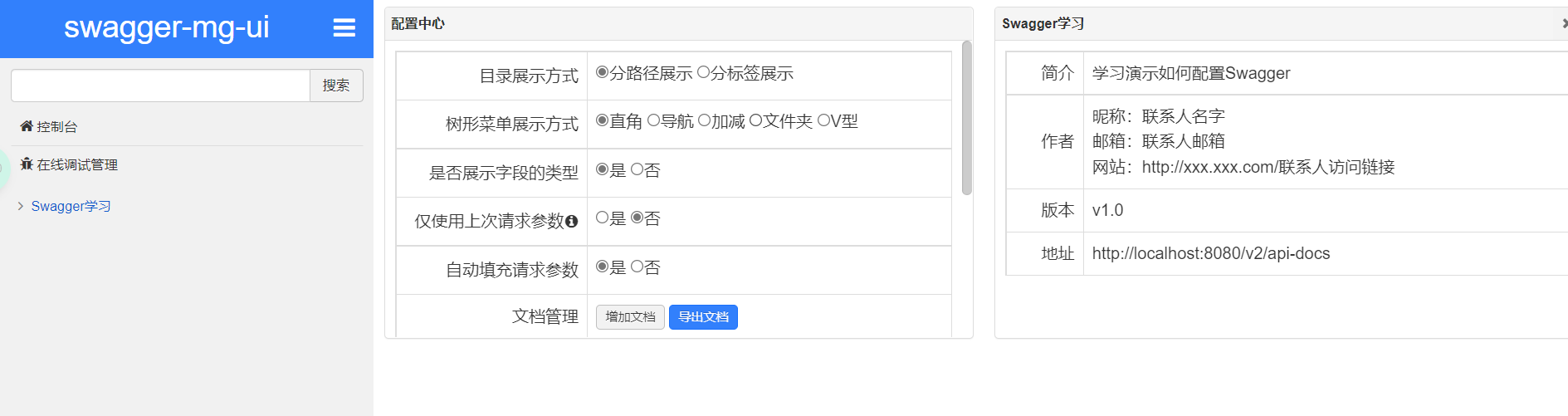Enable 仅使用上次请求参数 with 是
The image size is (1568, 416).
click(602, 218)
